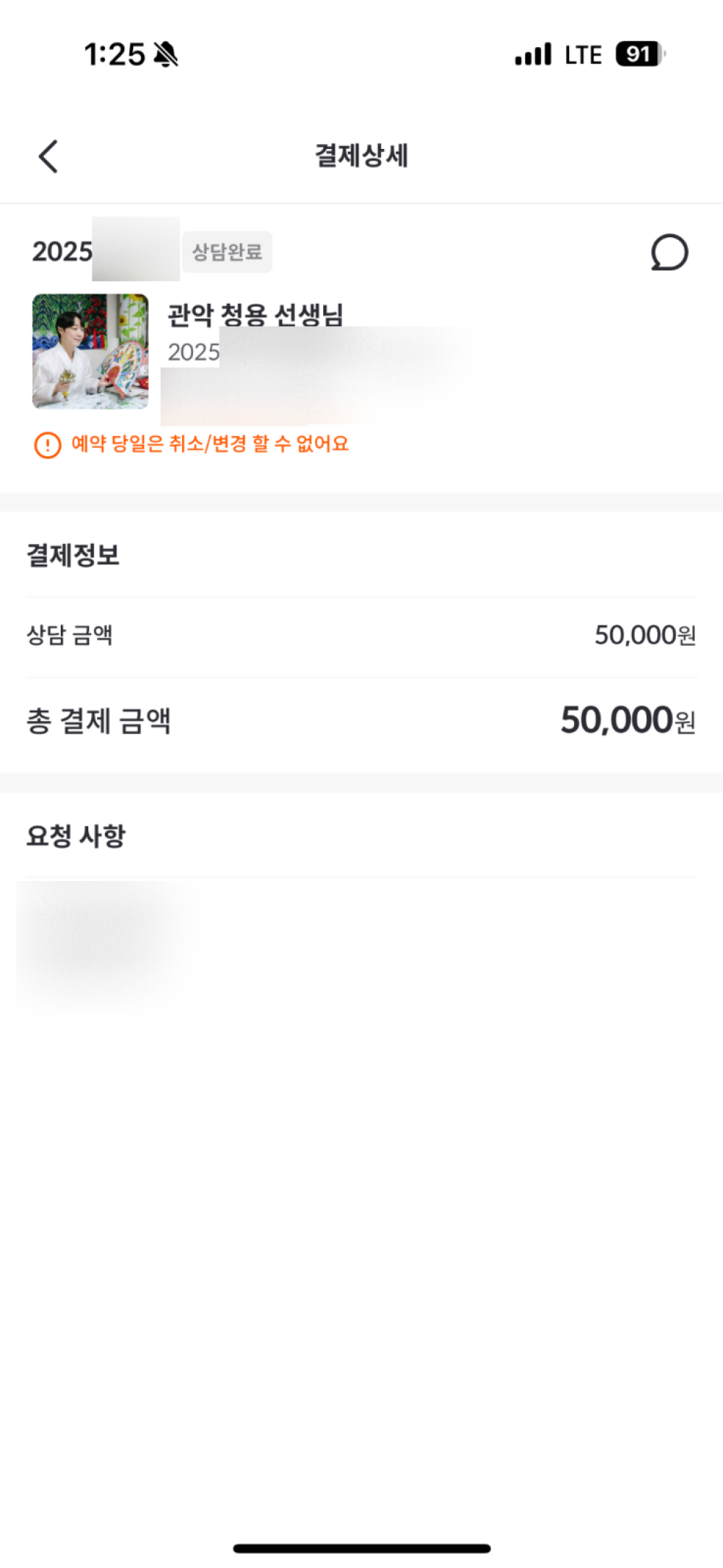Tap the blurred request text under 요청 사항

tap(101, 940)
